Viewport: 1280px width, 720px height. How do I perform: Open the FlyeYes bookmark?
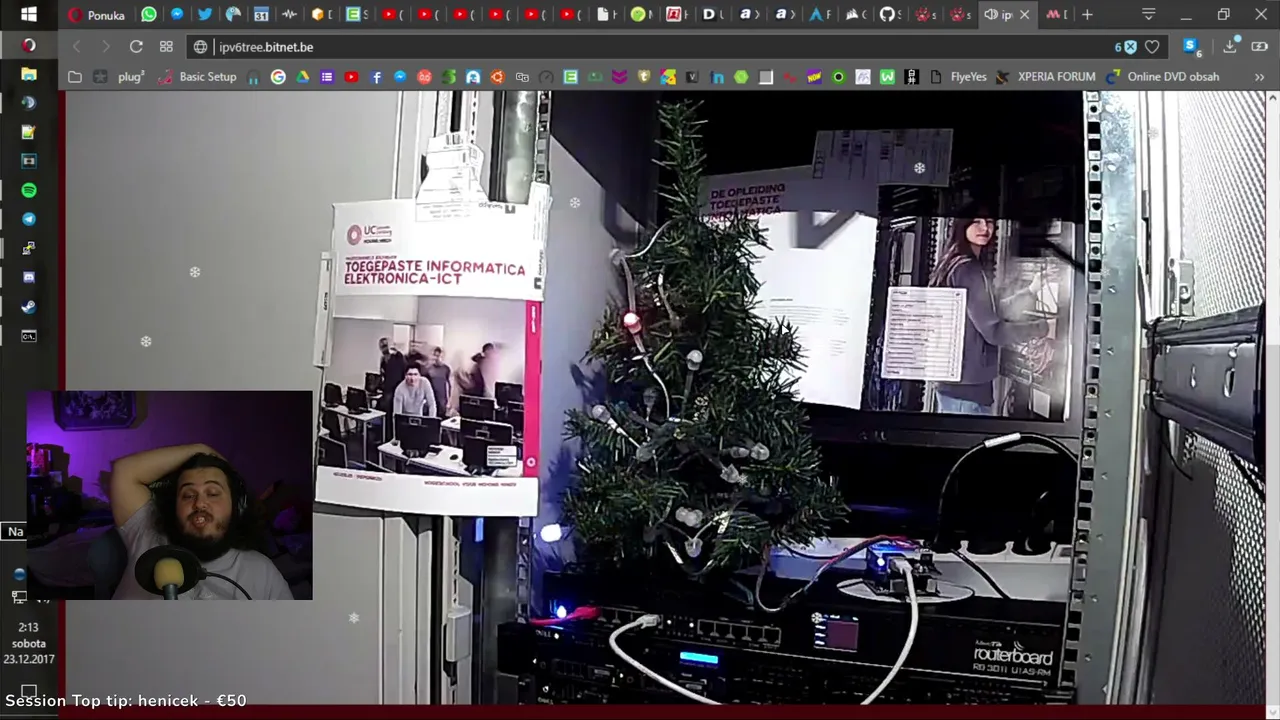[959, 77]
